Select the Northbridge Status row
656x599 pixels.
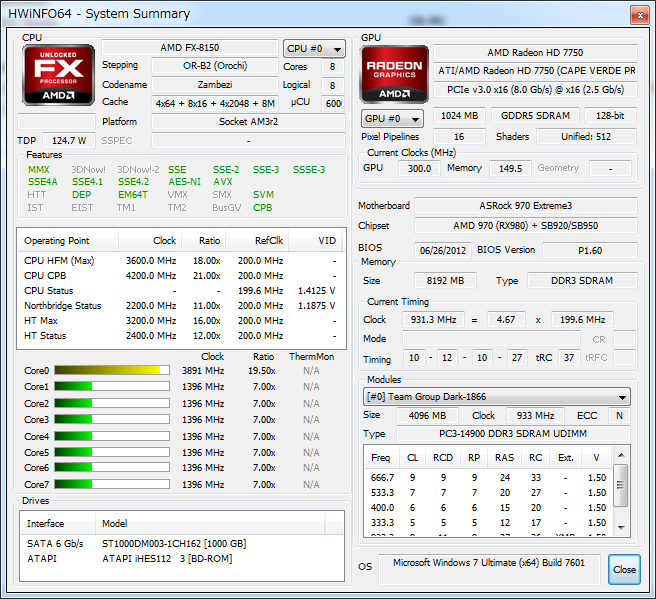point(181,306)
